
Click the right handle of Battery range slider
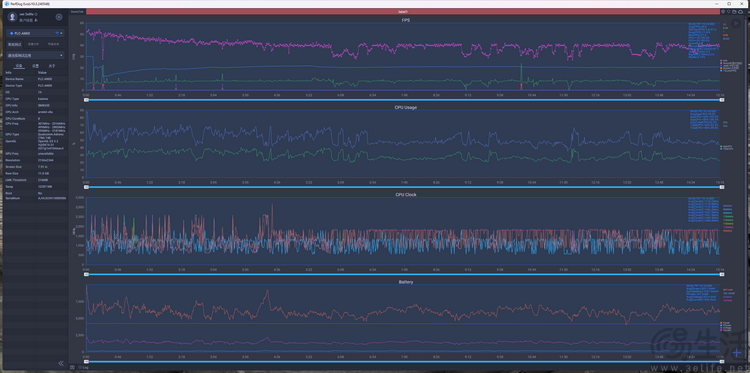722,362
